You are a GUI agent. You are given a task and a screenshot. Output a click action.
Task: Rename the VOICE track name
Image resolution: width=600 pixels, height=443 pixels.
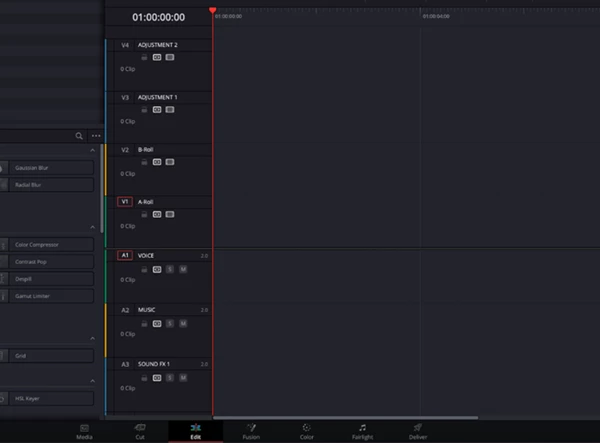pos(146,256)
